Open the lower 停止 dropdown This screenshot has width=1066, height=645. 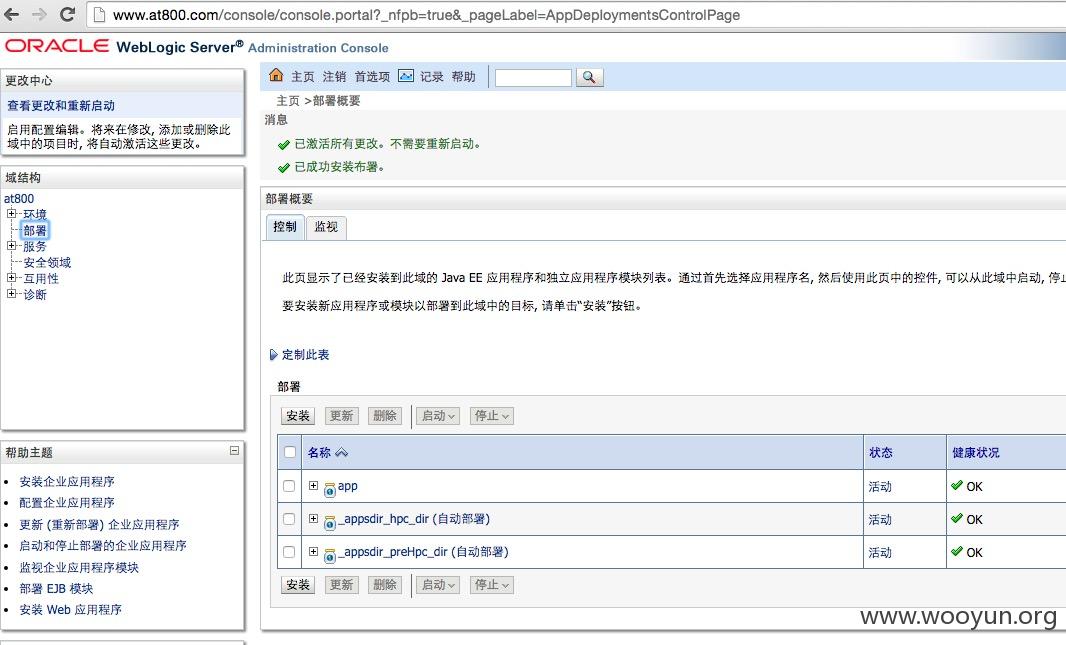pyautogui.click(x=492, y=585)
